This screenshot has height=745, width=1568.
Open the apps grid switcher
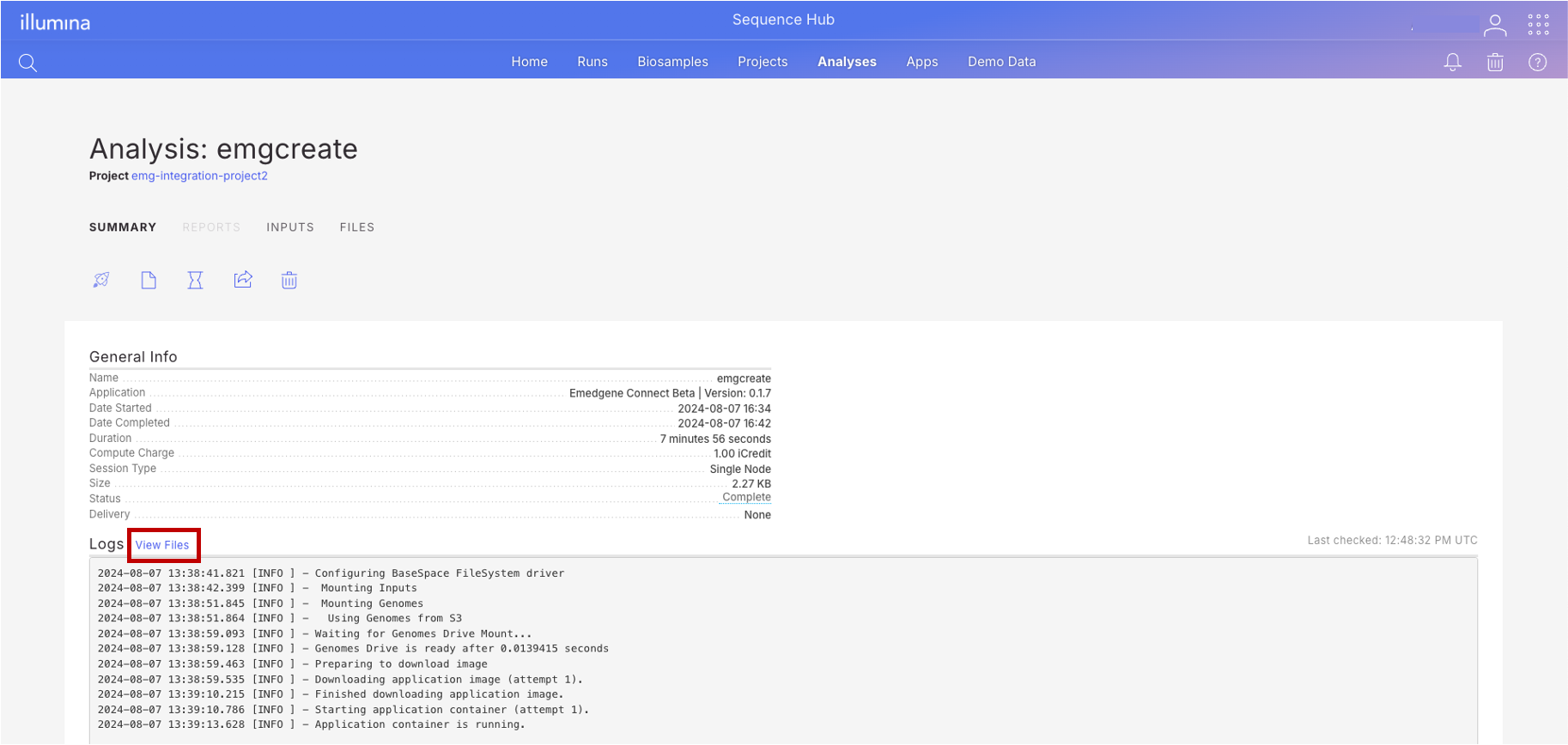point(1538,25)
